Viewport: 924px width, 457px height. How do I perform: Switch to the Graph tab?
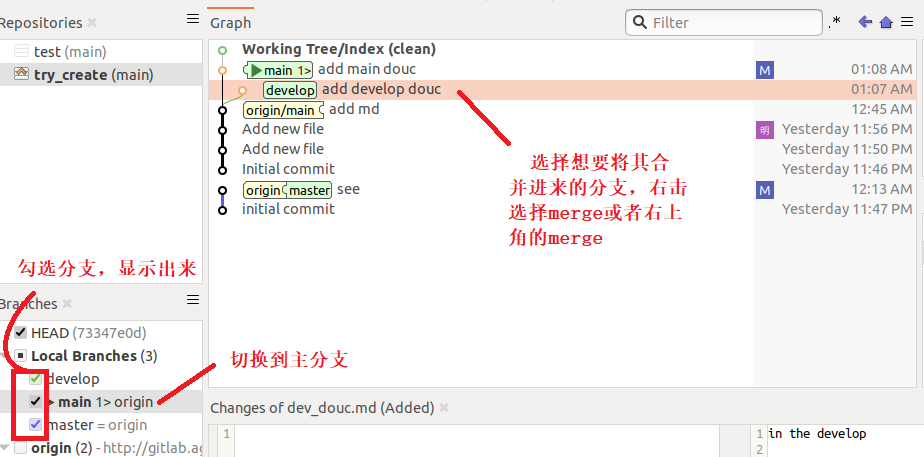pos(231,22)
